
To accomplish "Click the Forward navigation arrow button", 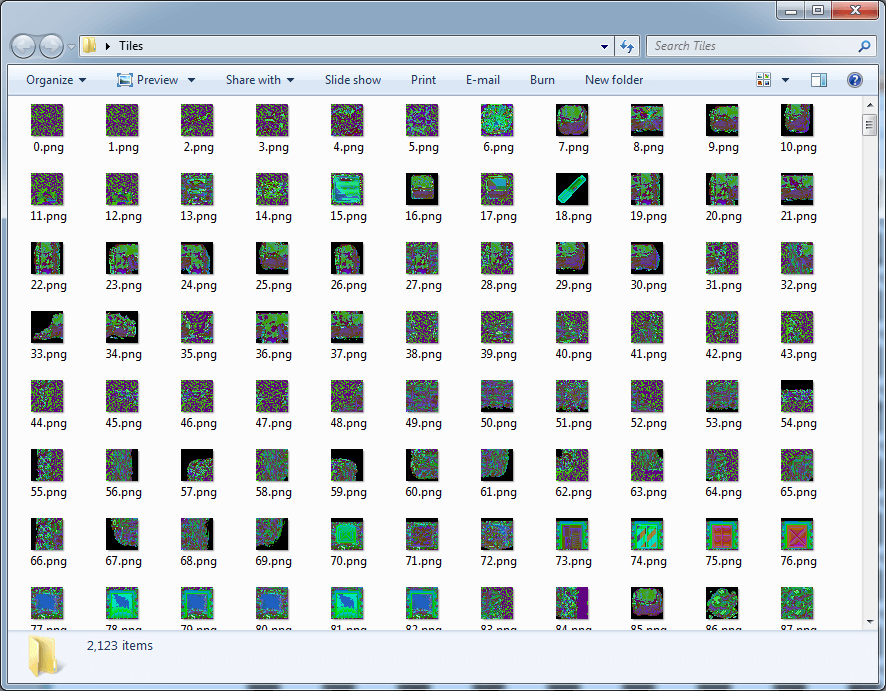I will pyautogui.click(x=51, y=46).
